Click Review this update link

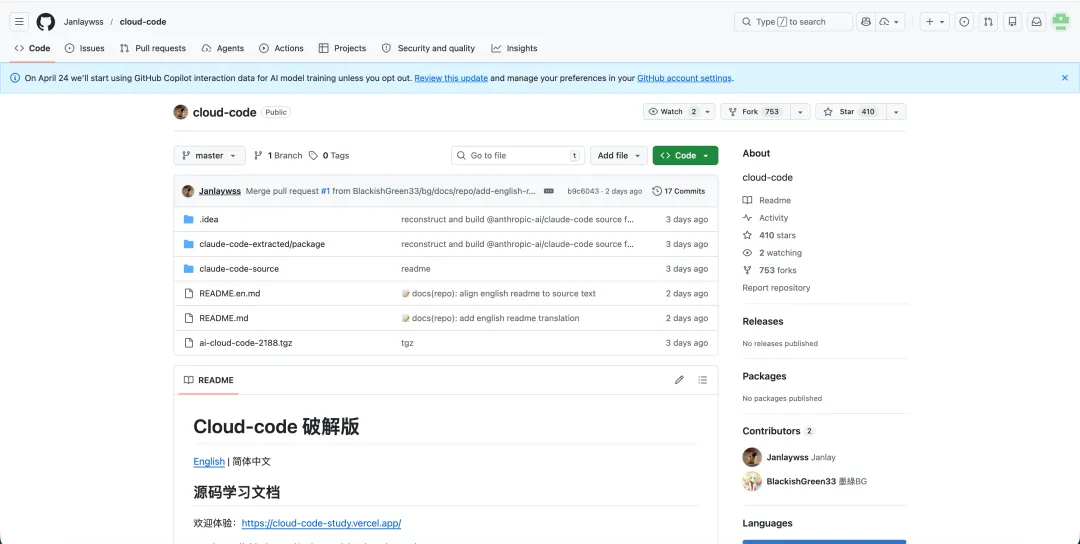451,78
